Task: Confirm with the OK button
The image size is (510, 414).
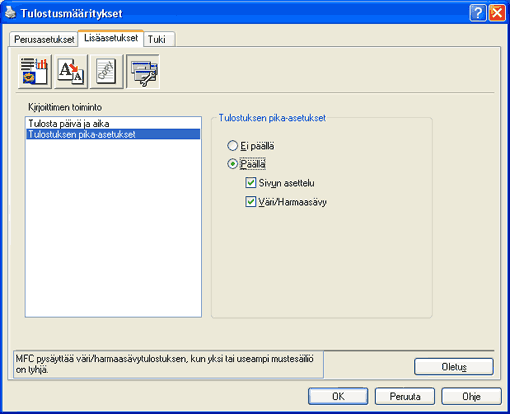Action: pos(338,396)
